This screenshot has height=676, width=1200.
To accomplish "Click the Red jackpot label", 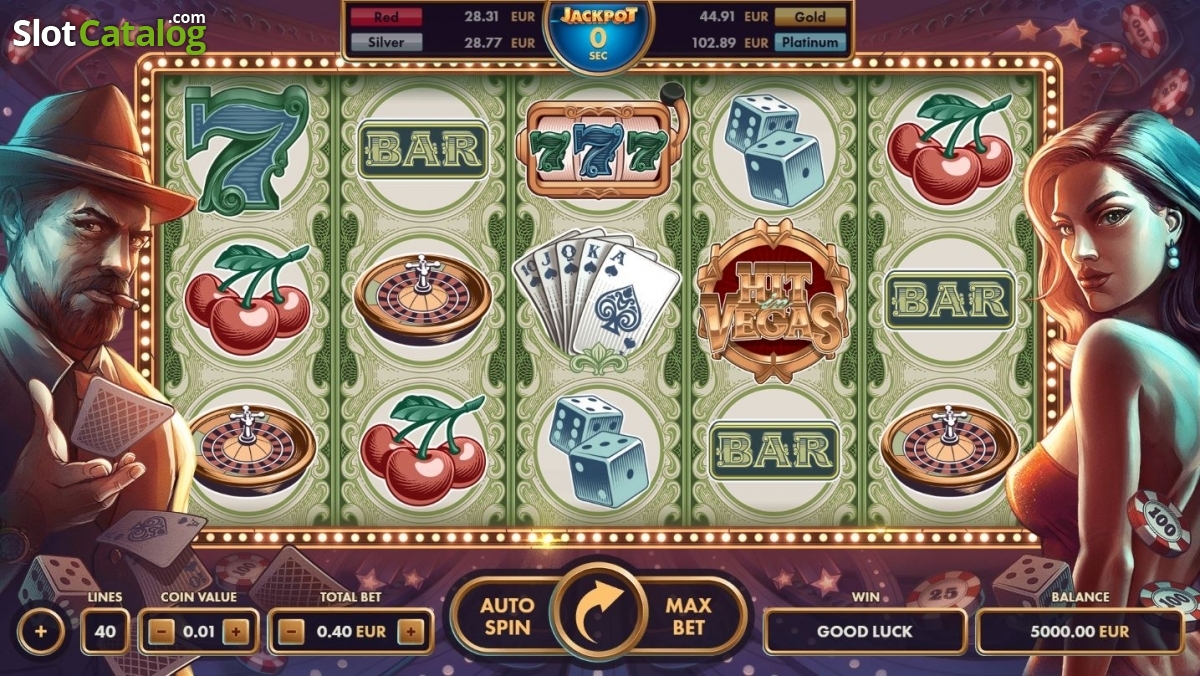I will point(386,16).
